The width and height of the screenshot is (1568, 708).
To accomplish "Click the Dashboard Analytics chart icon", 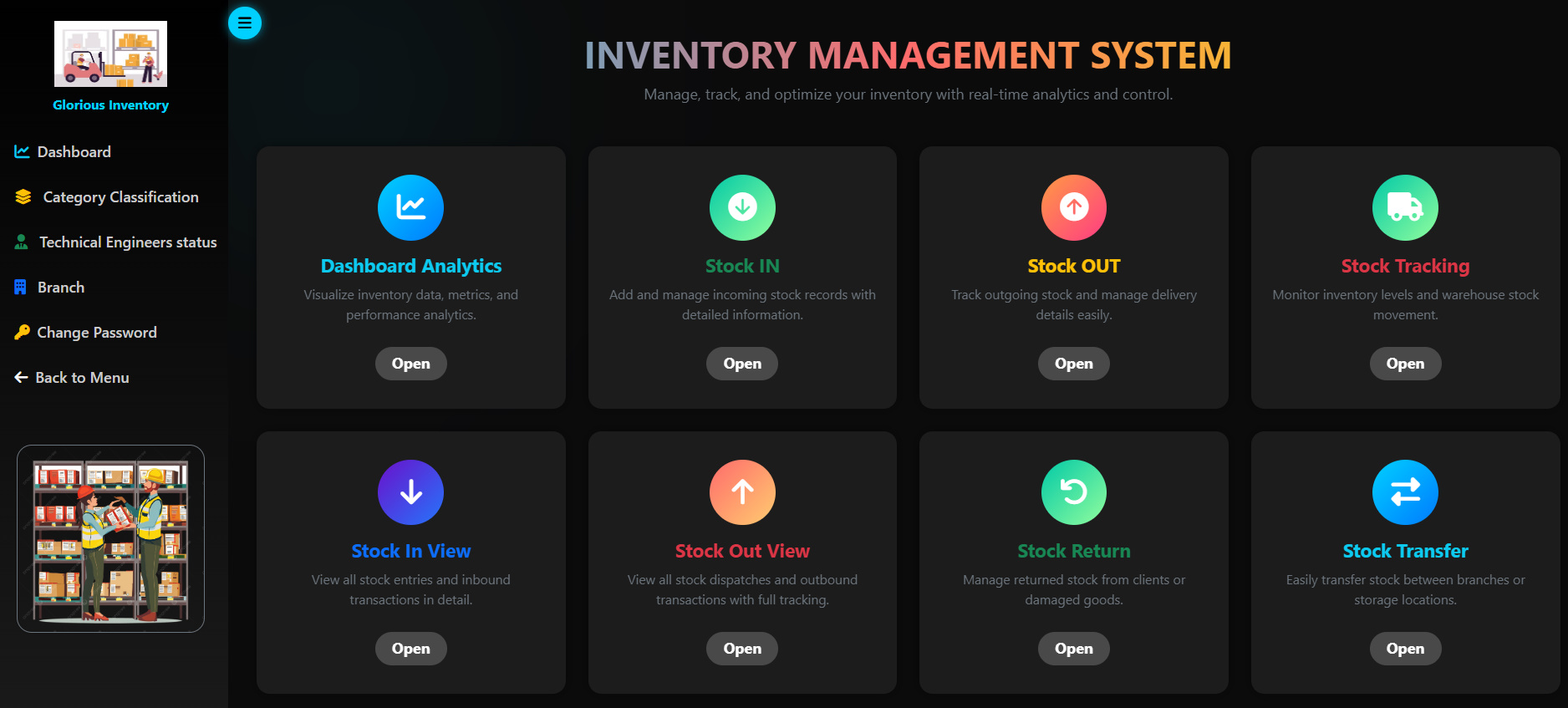I will click(x=410, y=207).
